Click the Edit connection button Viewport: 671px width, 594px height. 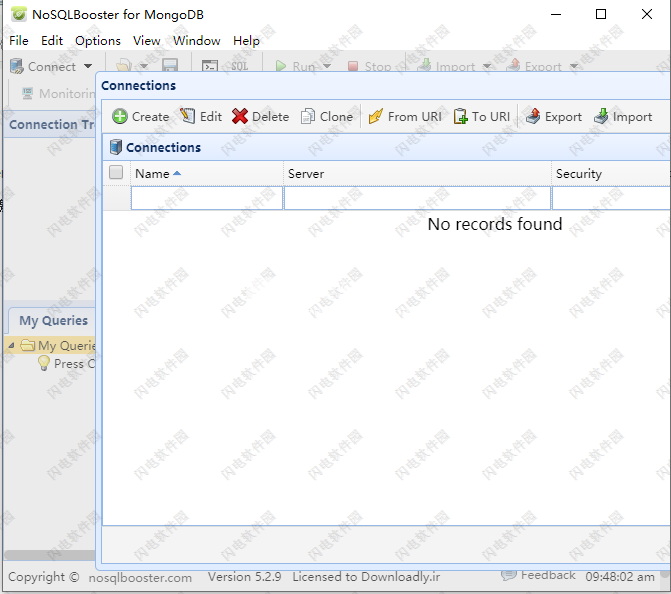click(x=201, y=116)
